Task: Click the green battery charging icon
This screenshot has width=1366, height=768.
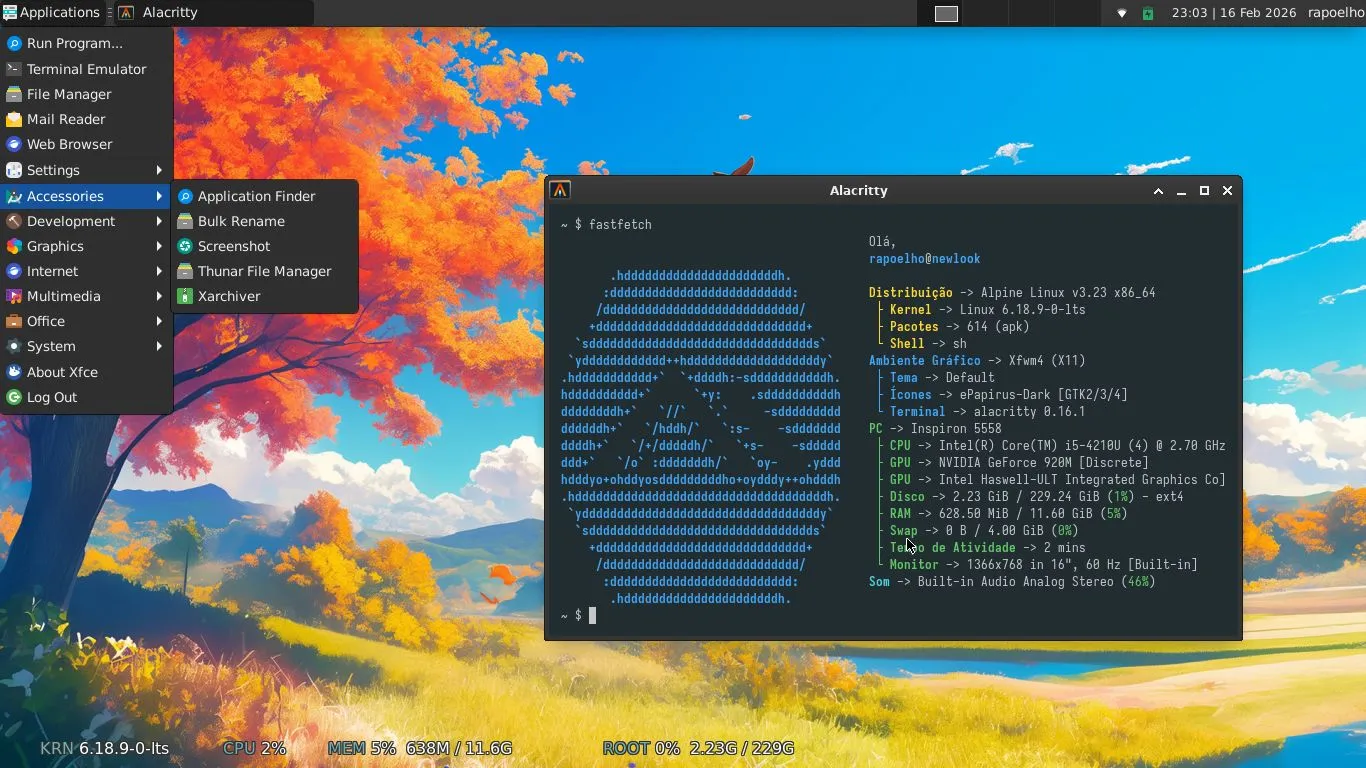Action: (x=1148, y=13)
